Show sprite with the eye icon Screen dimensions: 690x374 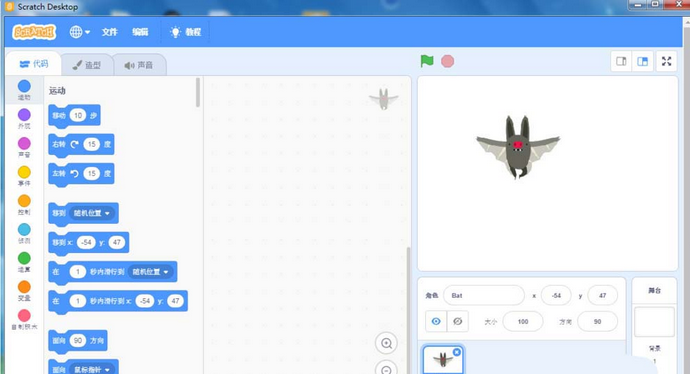[x=436, y=321]
